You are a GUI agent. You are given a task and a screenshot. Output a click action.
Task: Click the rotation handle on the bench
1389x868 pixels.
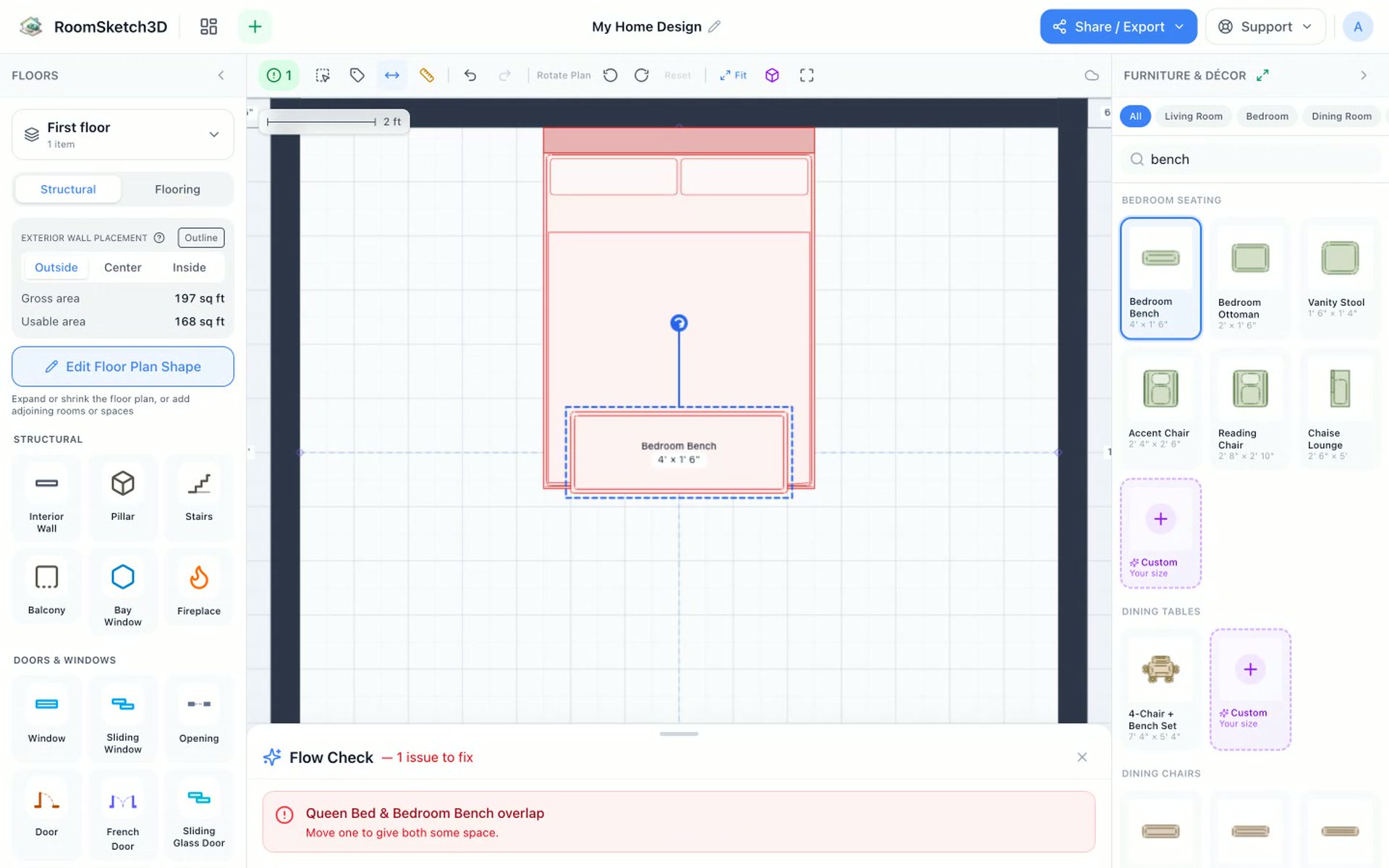[x=679, y=323]
